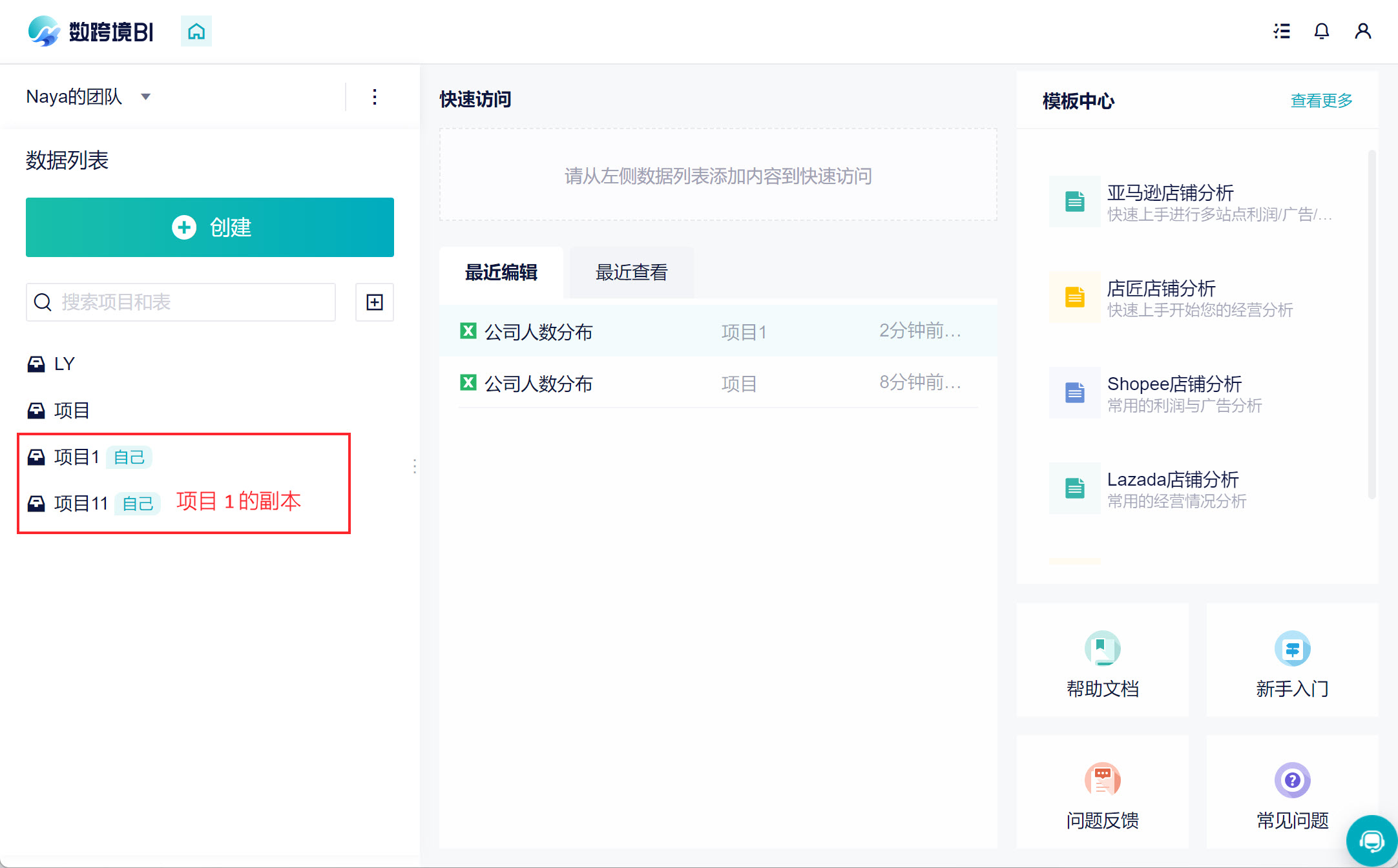The height and width of the screenshot is (868, 1398).
Task: Open the task list icon
Action: [x=1282, y=31]
